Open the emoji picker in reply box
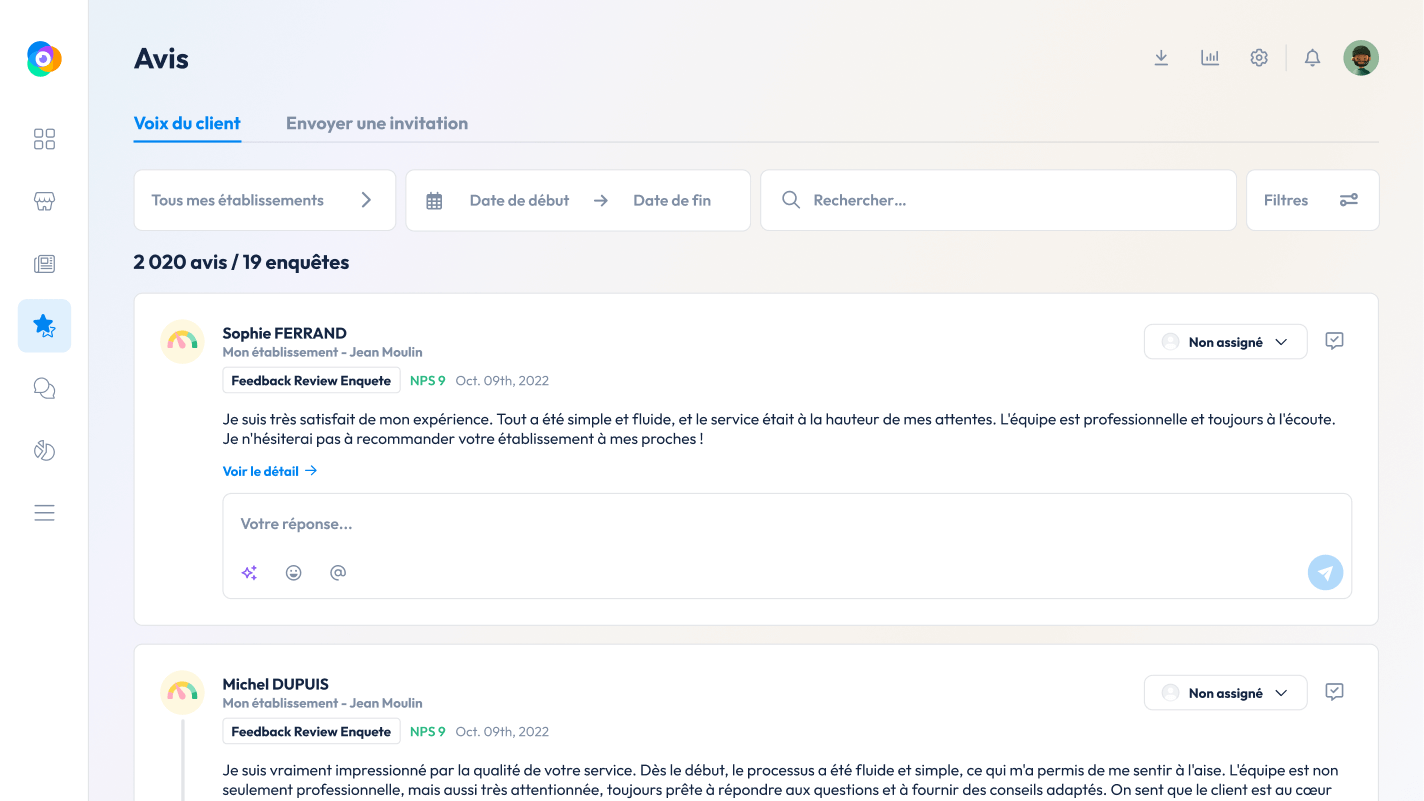 point(293,573)
